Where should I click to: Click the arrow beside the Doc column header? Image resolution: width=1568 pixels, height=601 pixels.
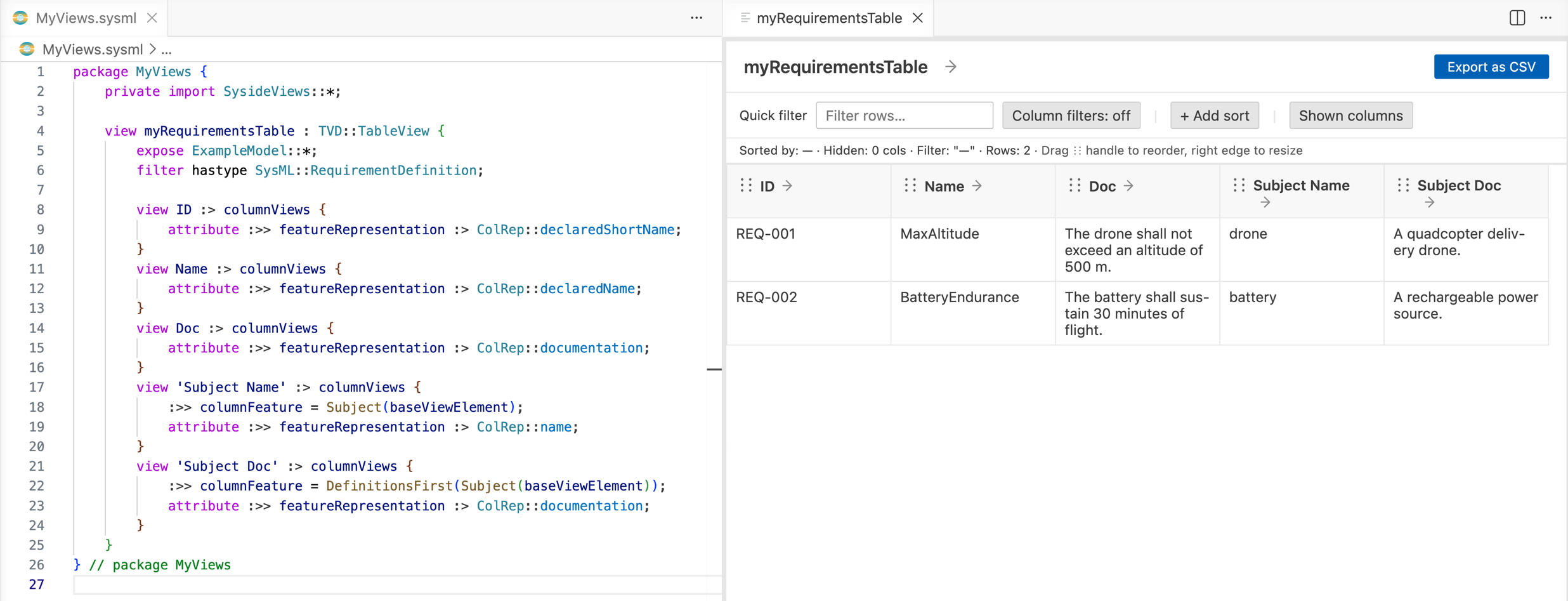point(1128,185)
